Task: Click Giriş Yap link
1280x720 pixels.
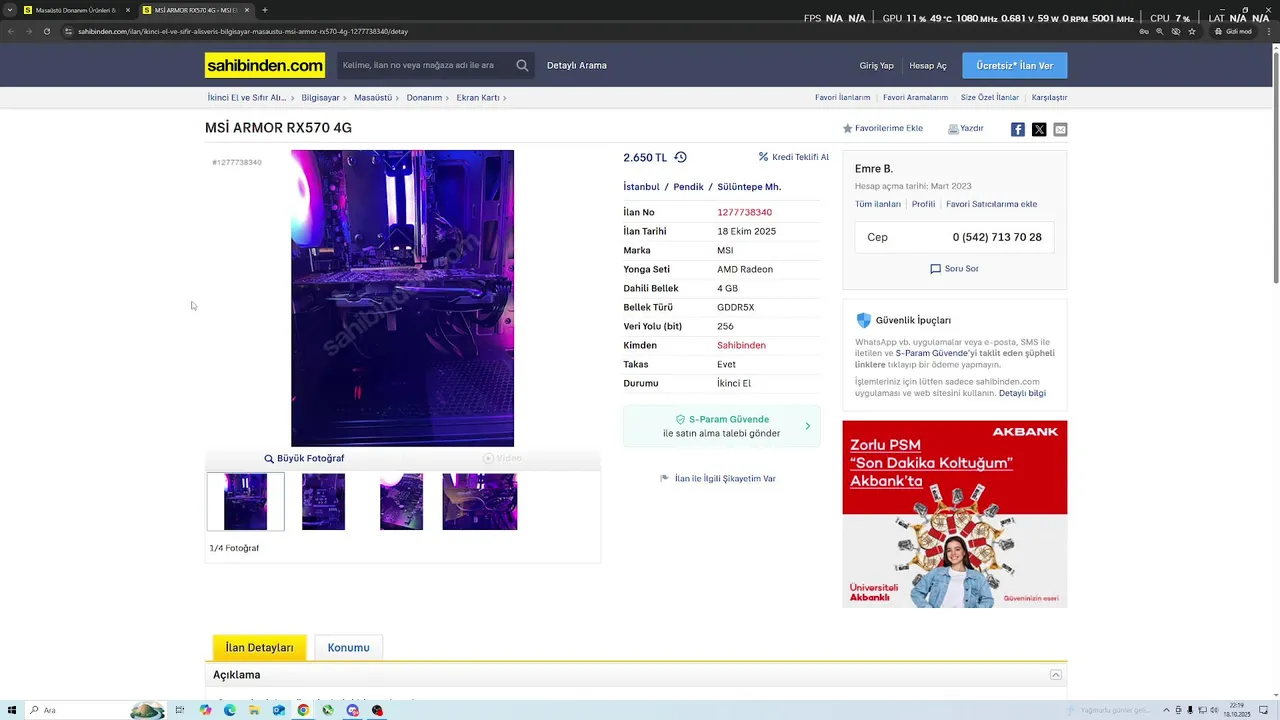Action: (x=877, y=66)
